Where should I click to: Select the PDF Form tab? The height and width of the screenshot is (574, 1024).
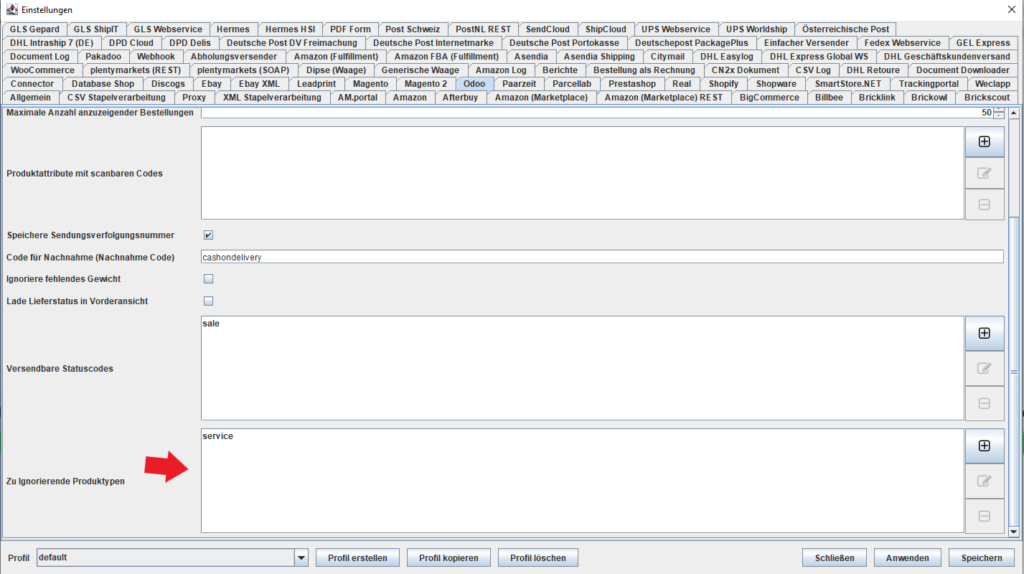(x=350, y=29)
